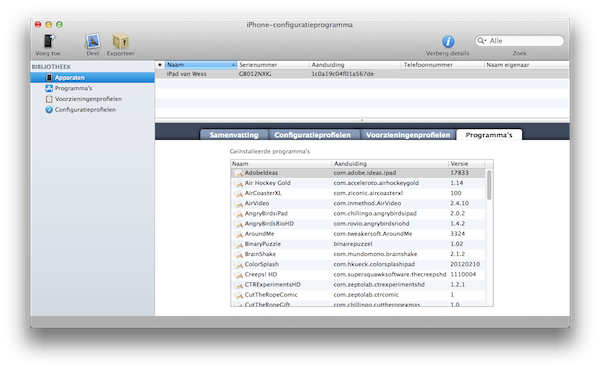
Task: Click the Exporteer box icon
Action: [x=121, y=41]
